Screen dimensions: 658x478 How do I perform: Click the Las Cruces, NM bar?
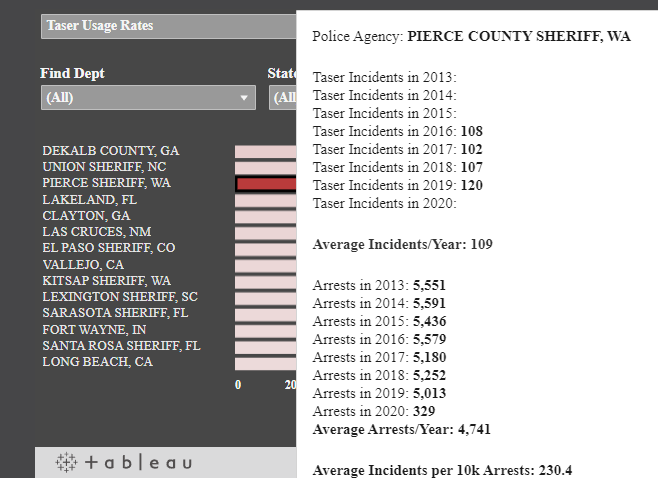(266, 232)
